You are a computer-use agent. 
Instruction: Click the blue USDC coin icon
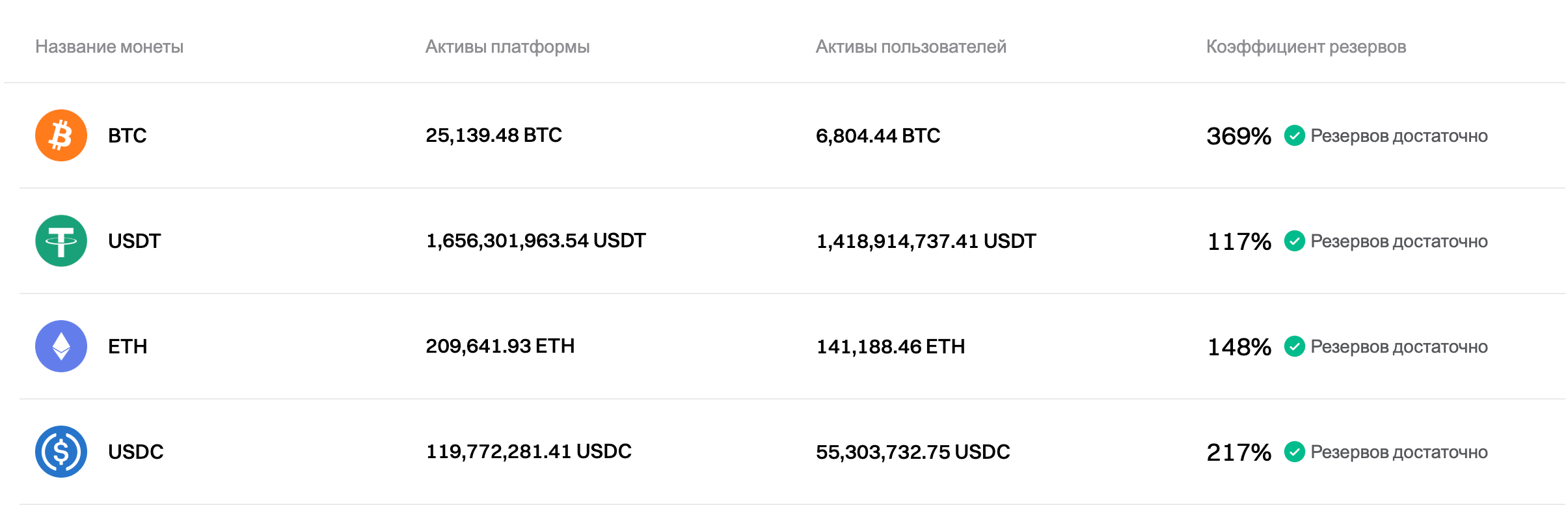(x=61, y=452)
